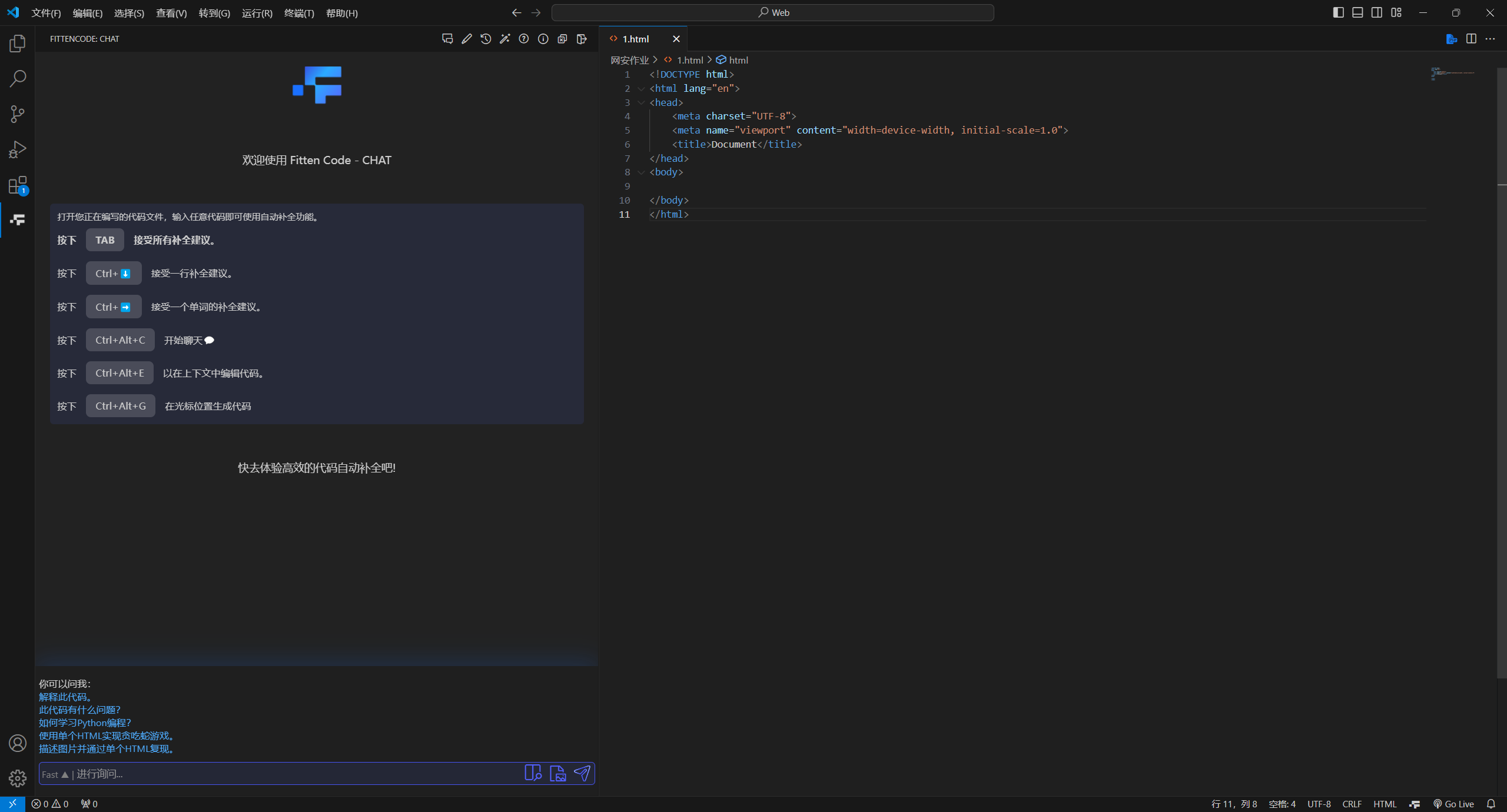Open the 终端(T) menu
Image resolution: width=1507 pixels, height=812 pixels.
coord(299,13)
